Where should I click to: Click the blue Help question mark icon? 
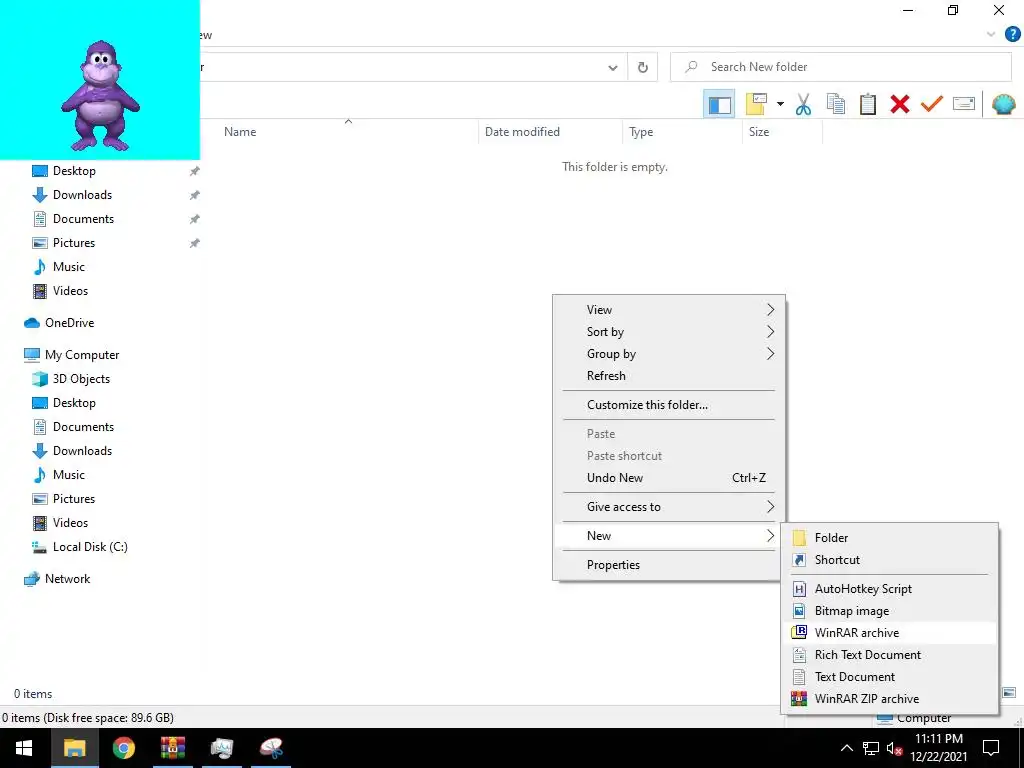pos(1012,34)
